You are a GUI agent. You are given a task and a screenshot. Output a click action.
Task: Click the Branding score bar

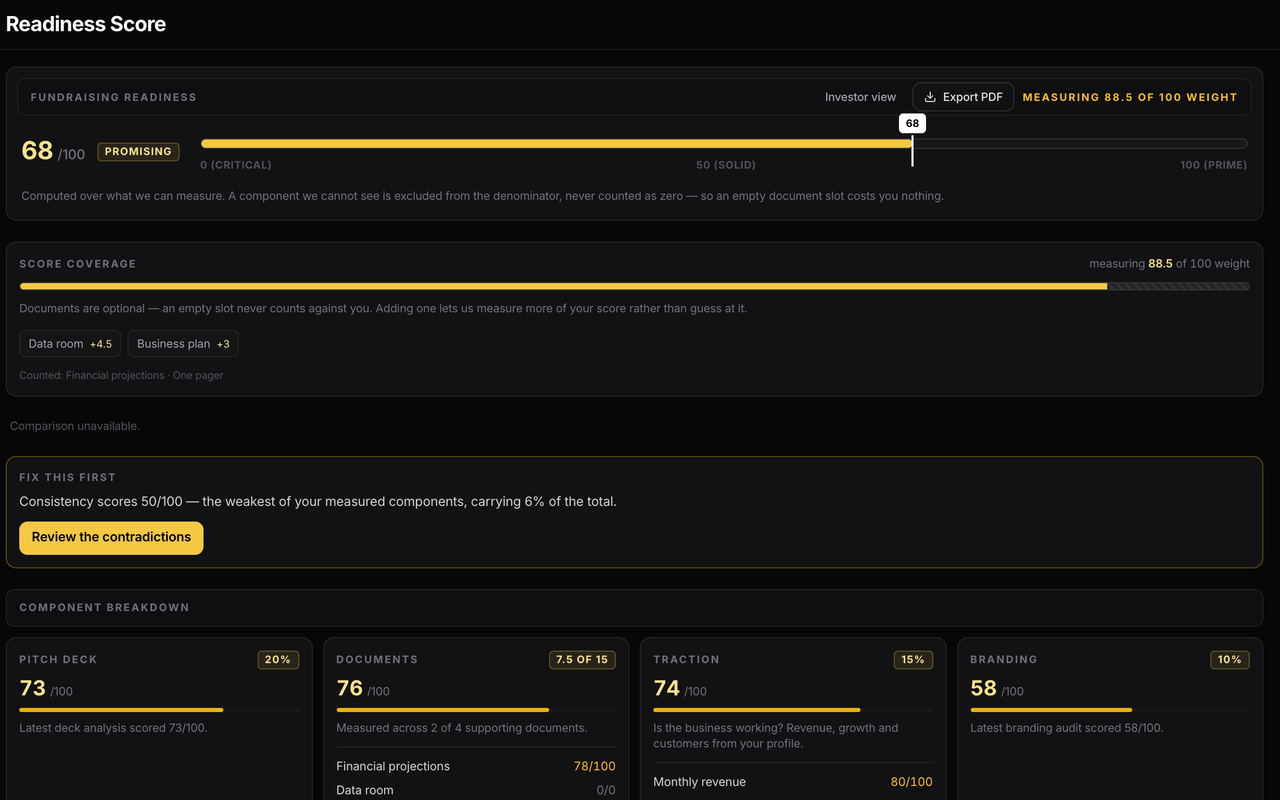(1110, 710)
